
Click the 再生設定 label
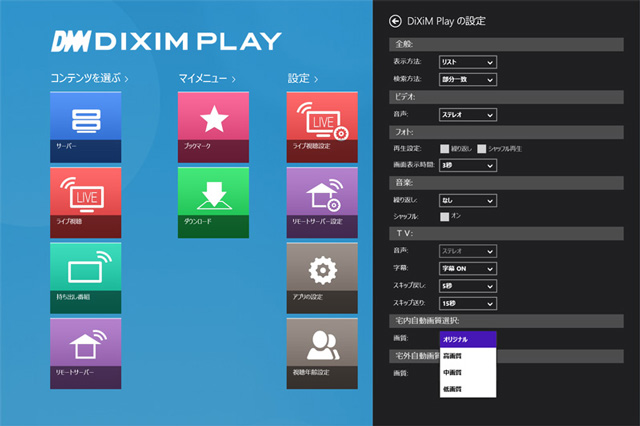[407, 149]
